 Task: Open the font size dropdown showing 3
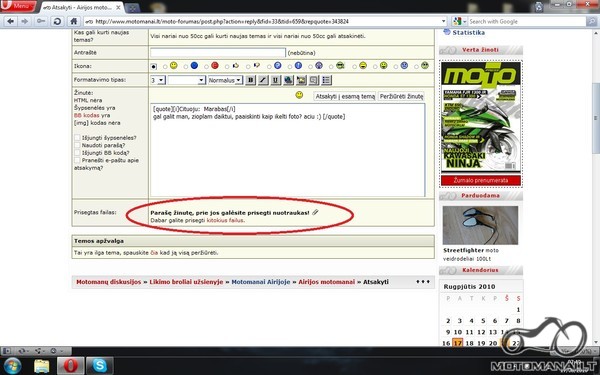click(158, 80)
